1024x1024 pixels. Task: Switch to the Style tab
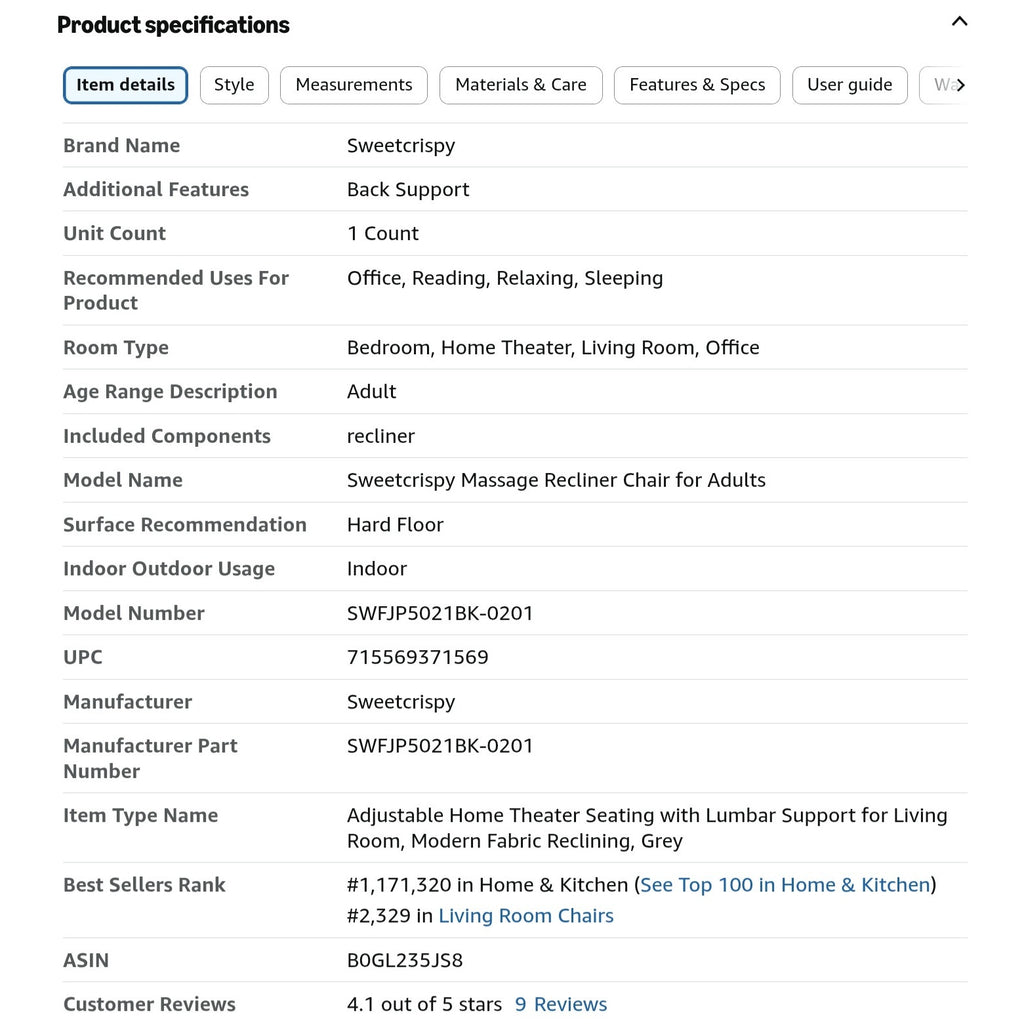[x=234, y=85]
